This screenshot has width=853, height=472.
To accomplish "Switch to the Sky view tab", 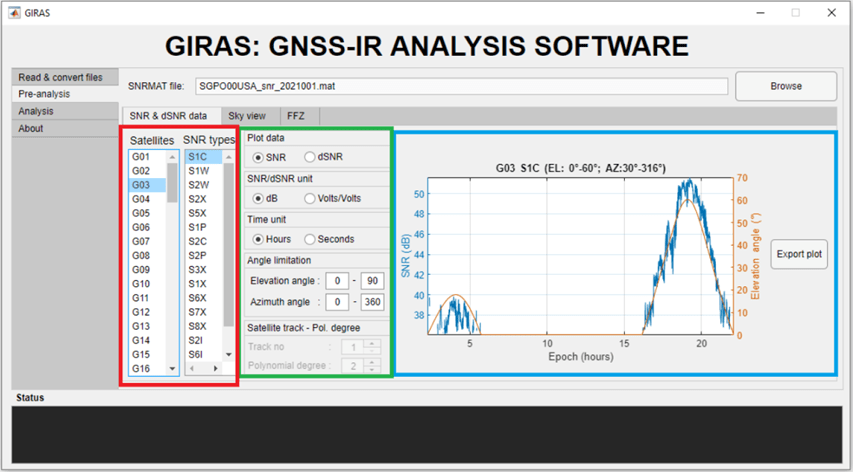I will [247, 116].
